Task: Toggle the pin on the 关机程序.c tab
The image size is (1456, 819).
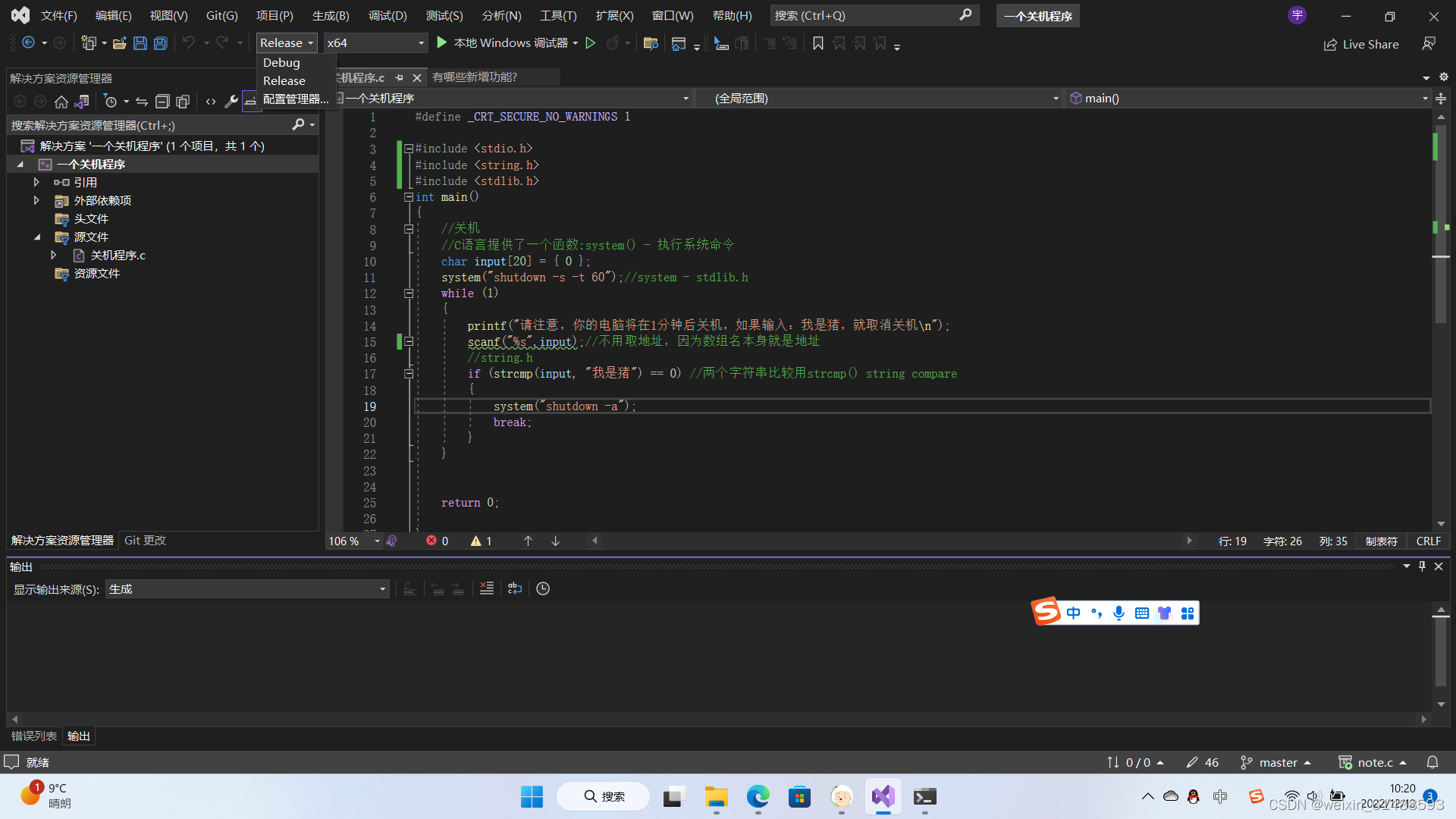Action: [x=400, y=77]
